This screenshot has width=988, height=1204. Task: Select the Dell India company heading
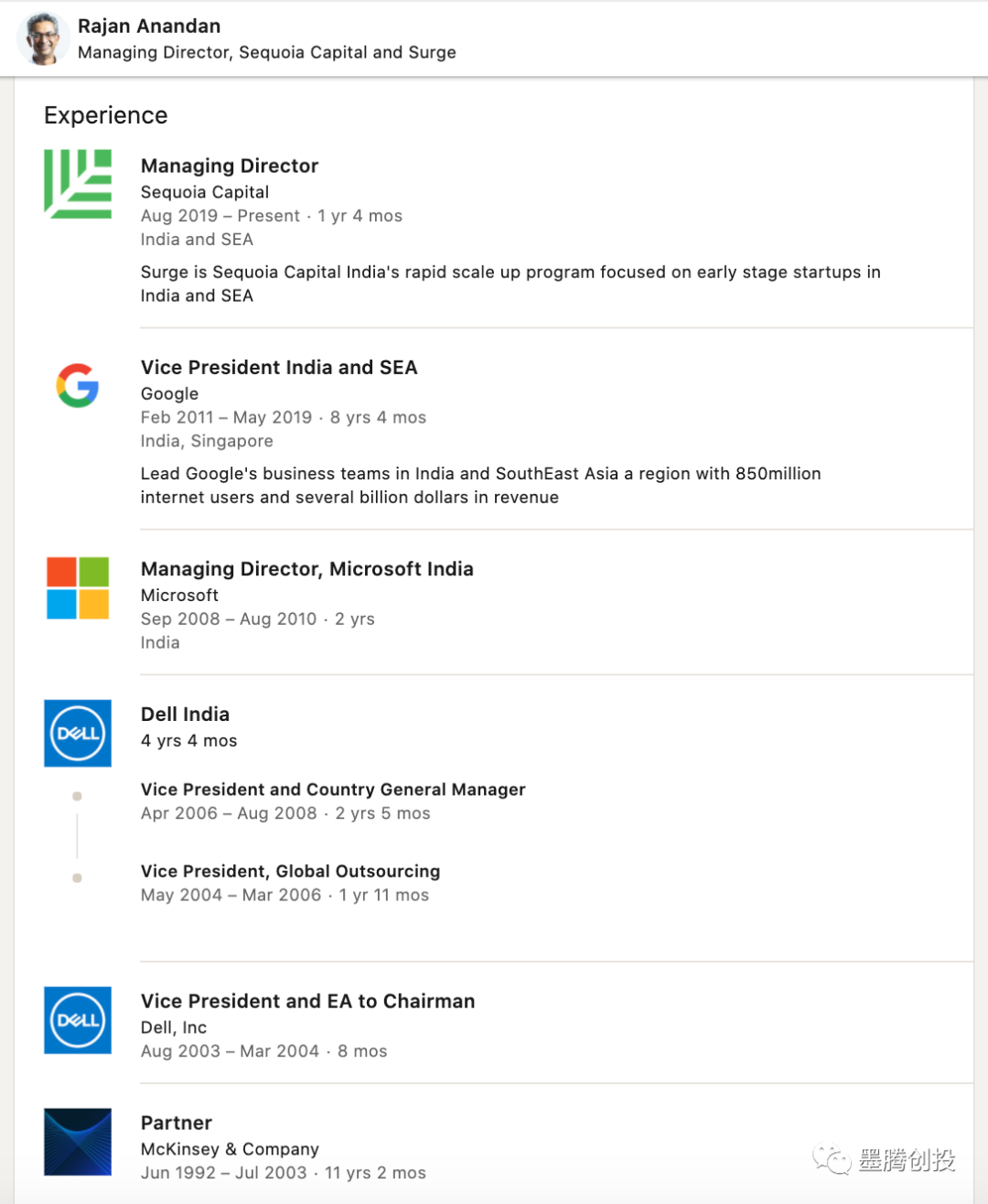pos(185,714)
